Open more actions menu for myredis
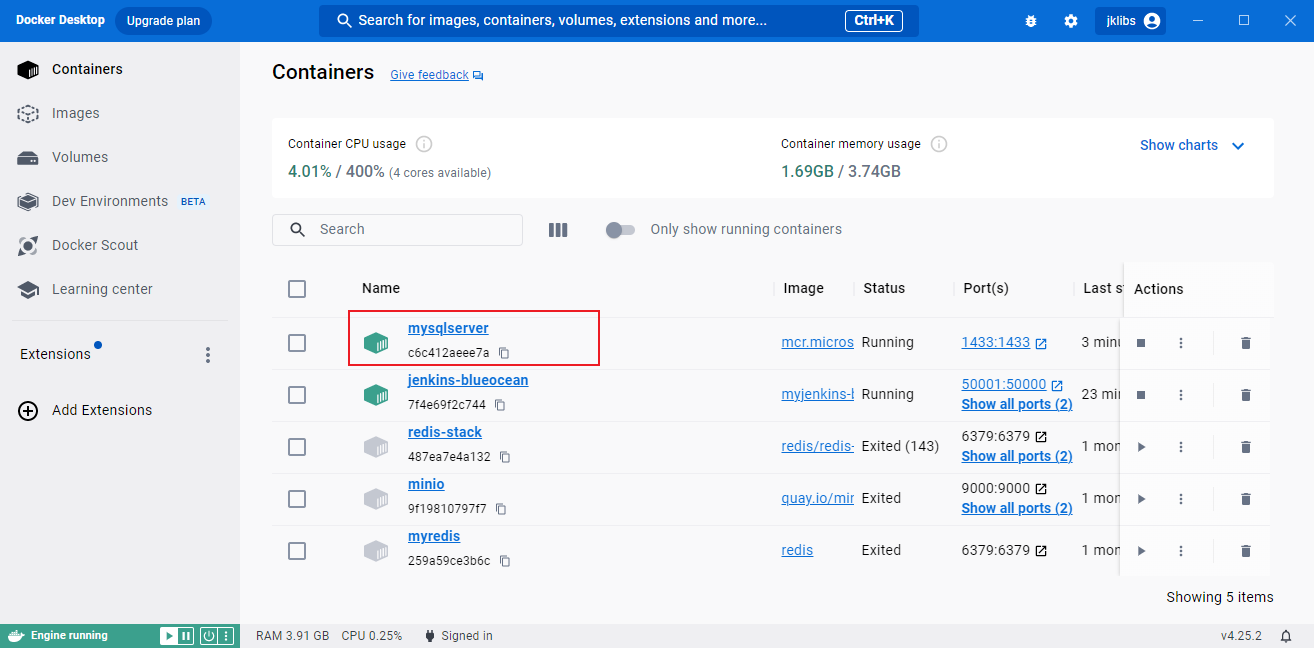The height and width of the screenshot is (648, 1314). click(x=1181, y=551)
